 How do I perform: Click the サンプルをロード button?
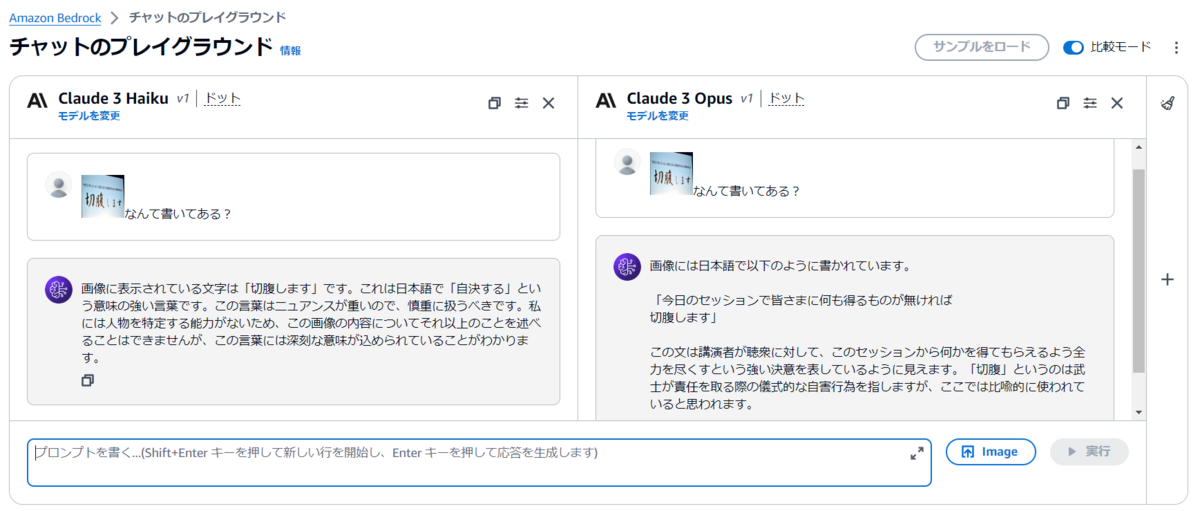(x=981, y=47)
